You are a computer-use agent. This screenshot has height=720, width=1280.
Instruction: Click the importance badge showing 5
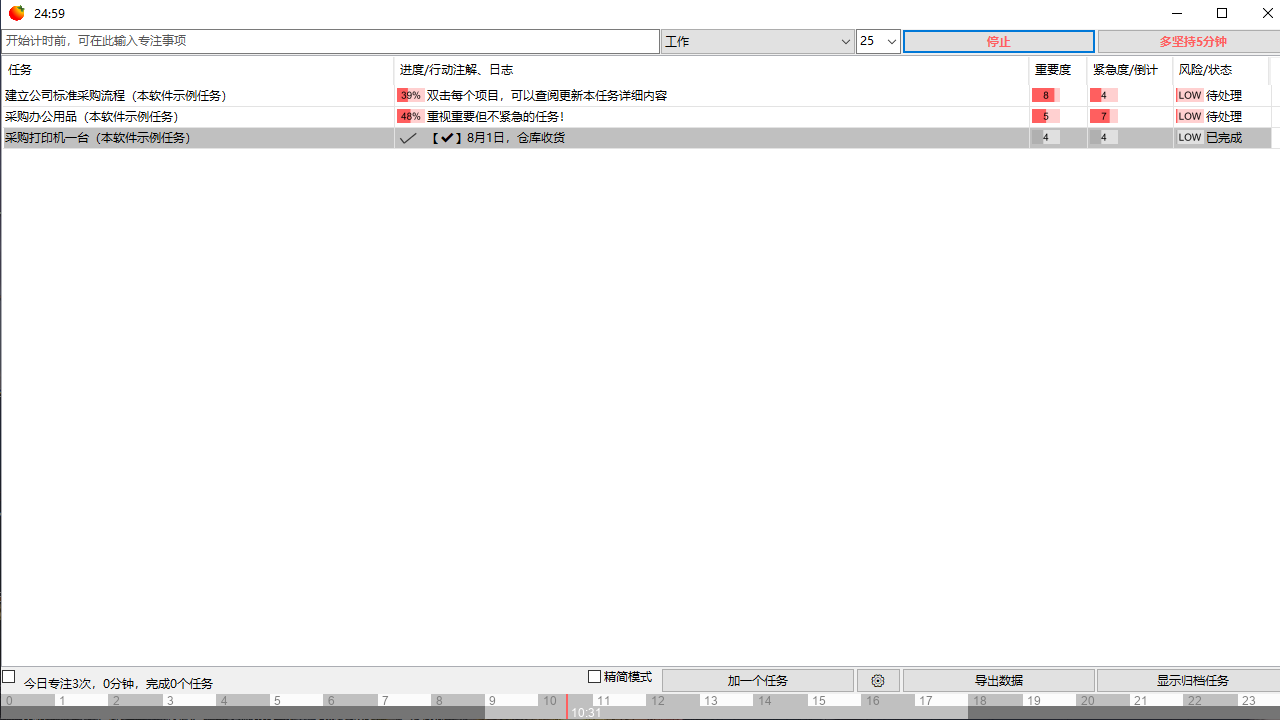pyautogui.click(x=1045, y=116)
